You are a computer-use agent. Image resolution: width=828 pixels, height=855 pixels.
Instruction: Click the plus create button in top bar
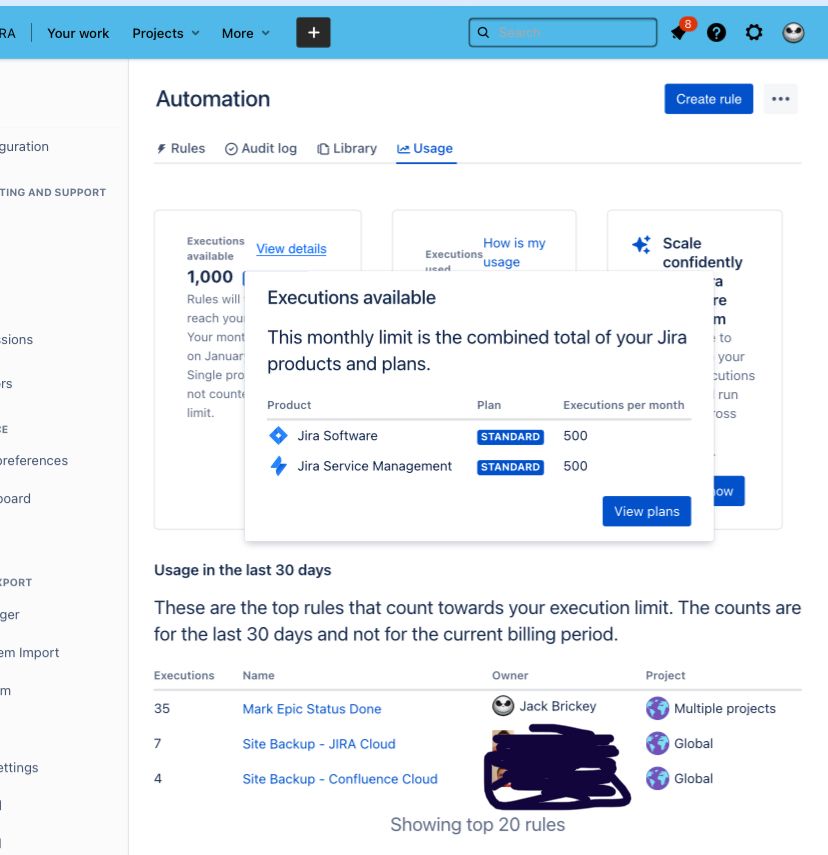tap(313, 33)
